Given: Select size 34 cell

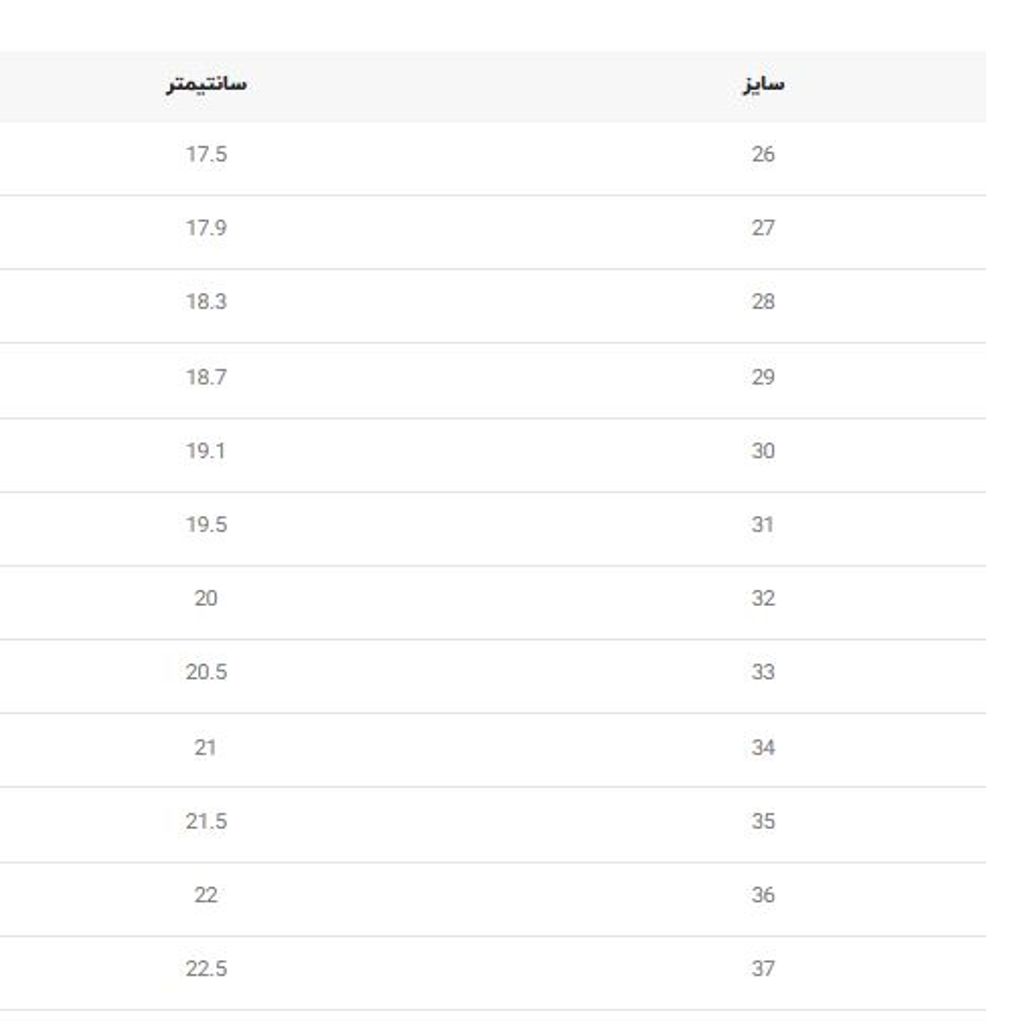Looking at the screenshot, I should click(763, 747).
